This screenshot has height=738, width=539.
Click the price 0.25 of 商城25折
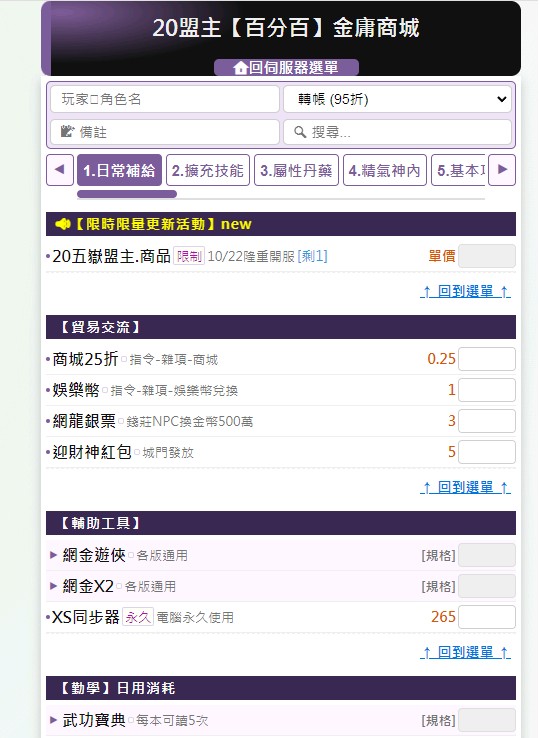(x=441, y=359)
